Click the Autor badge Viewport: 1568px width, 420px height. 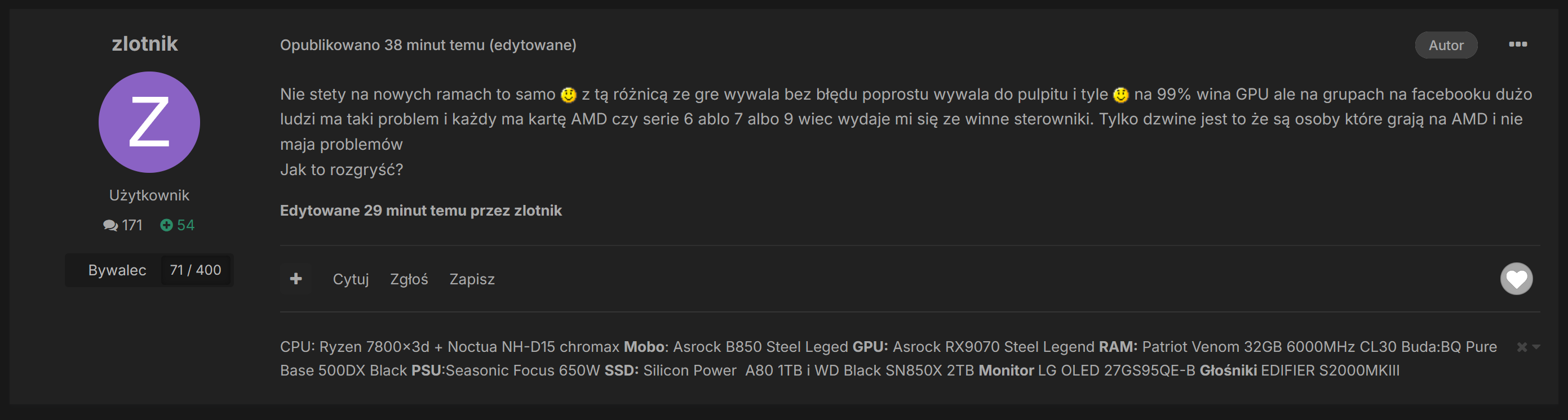1446,45
